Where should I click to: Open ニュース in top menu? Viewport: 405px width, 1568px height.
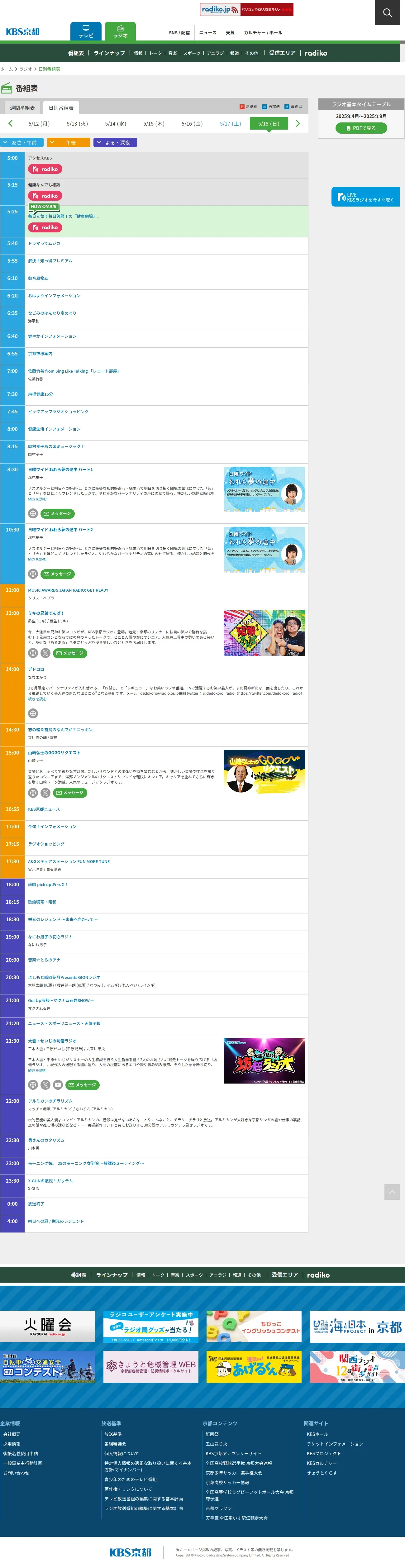[208, 33]
